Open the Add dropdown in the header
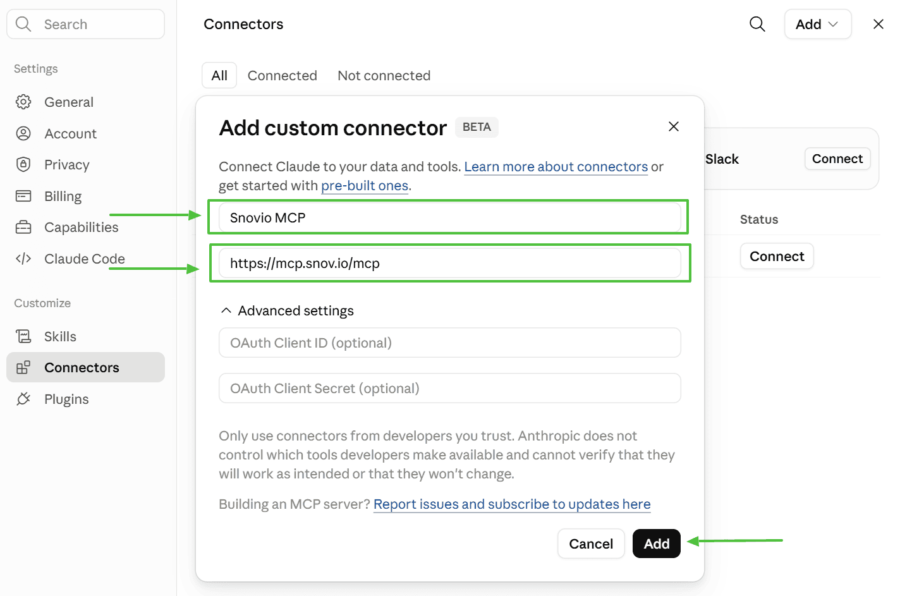Image resolution: width=900 pixels, height=596 pixels. click(x=817, y=24)
